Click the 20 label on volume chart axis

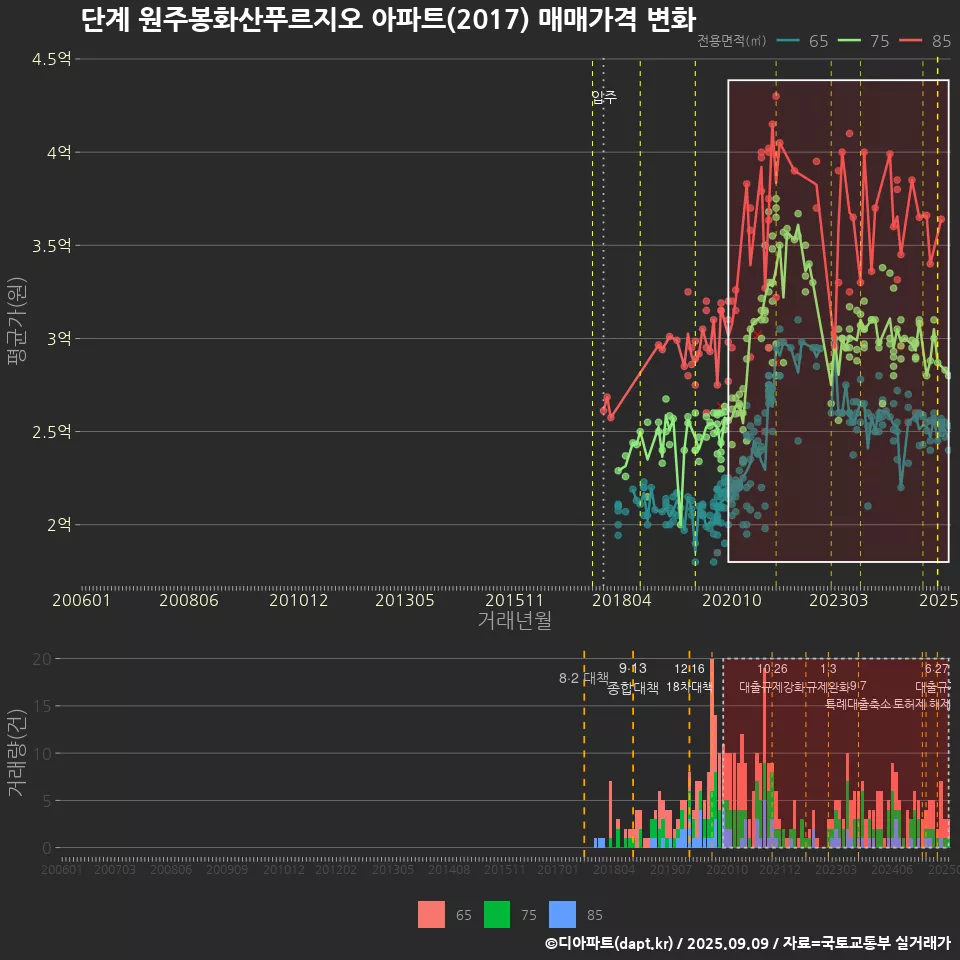click(42, 659)
